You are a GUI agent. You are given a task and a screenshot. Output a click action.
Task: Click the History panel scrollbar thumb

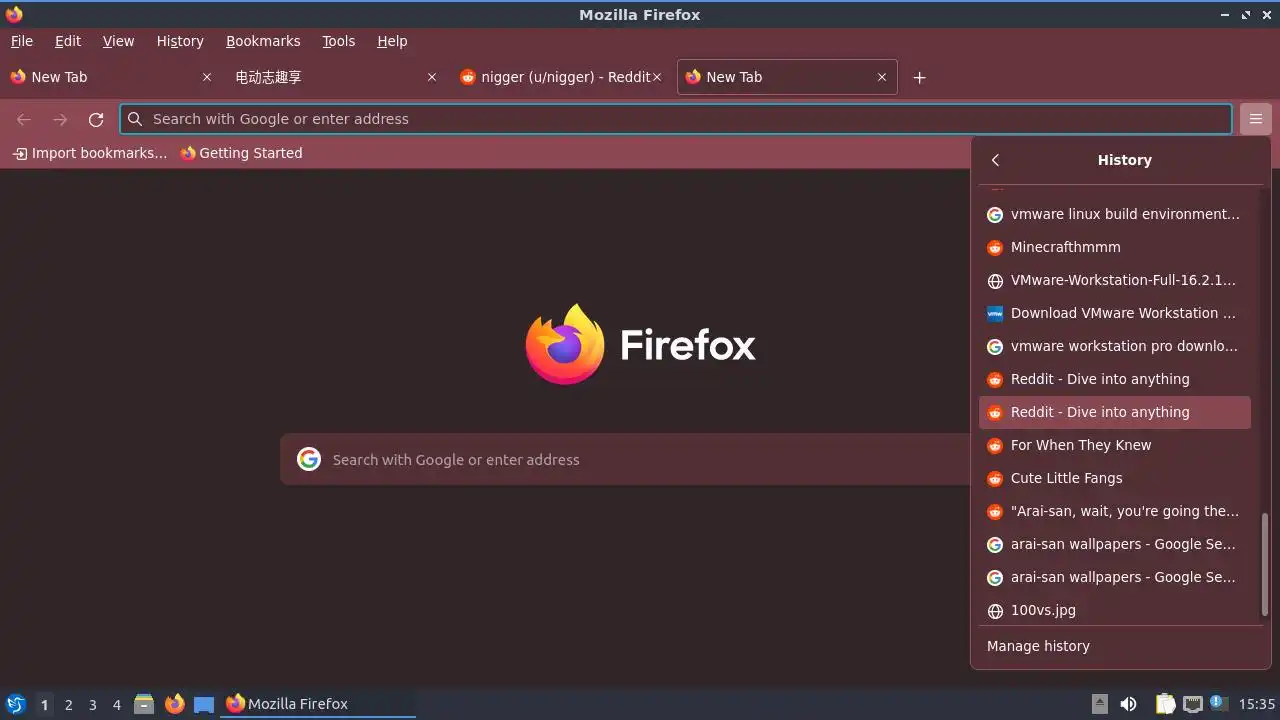1264,565
